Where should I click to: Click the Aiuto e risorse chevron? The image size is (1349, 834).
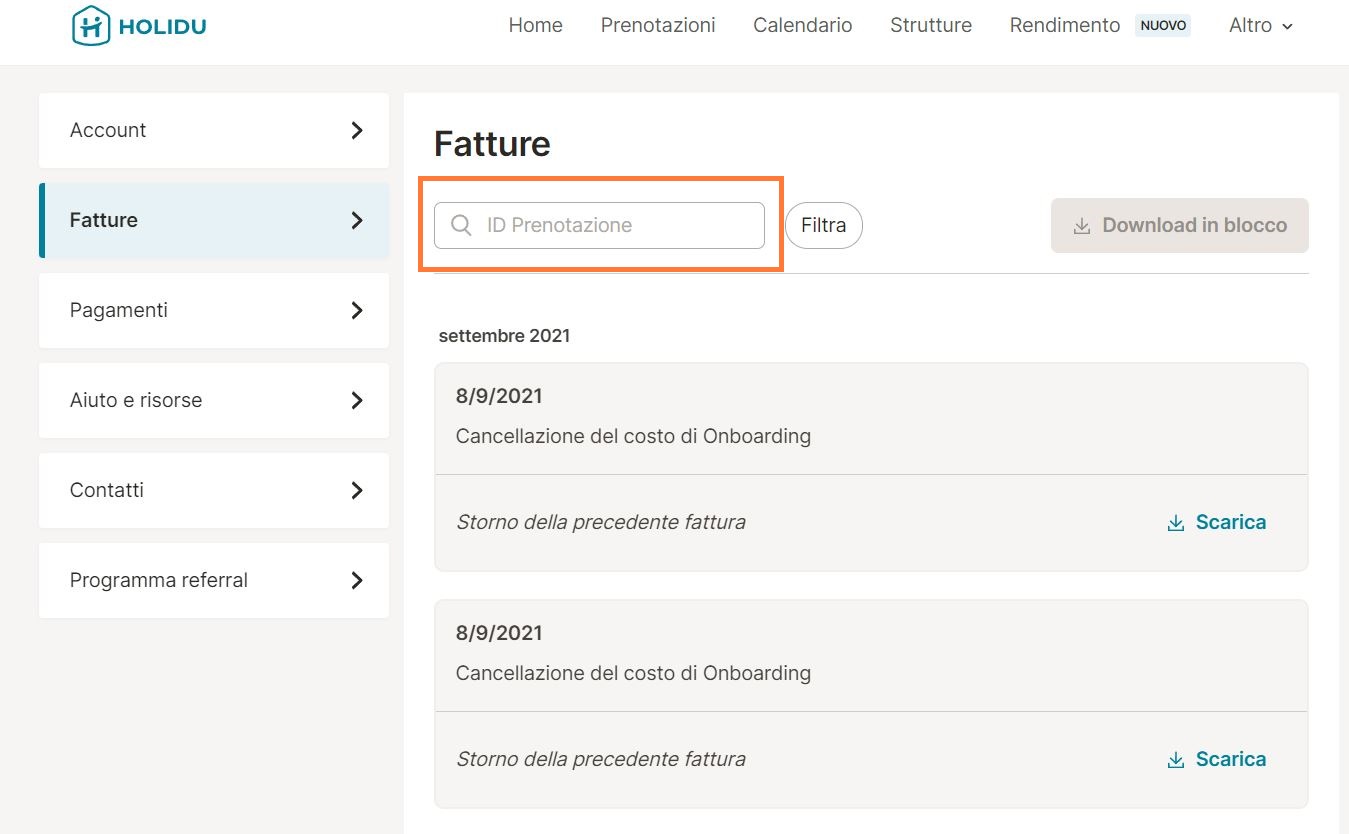click(357, 400)
